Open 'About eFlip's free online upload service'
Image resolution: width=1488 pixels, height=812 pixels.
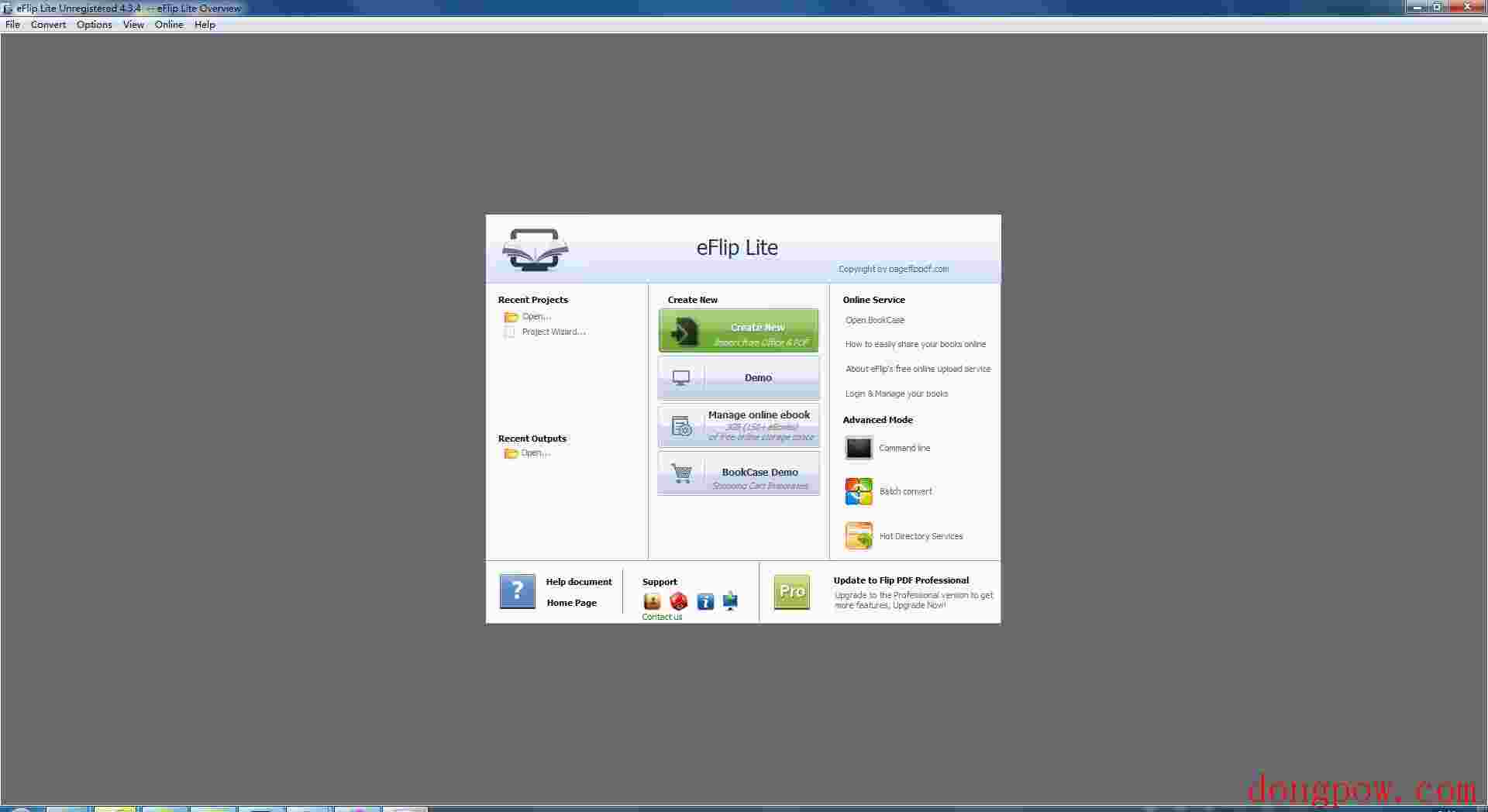[918, 369]
